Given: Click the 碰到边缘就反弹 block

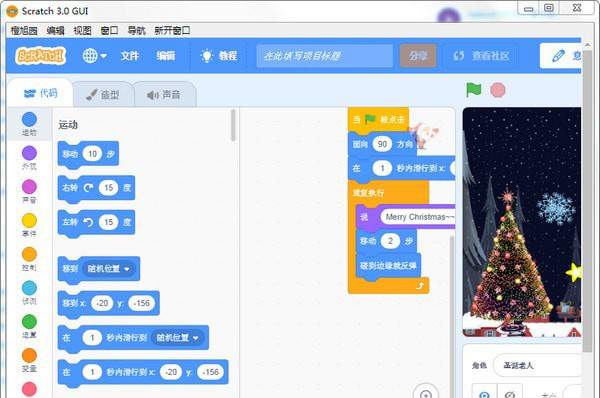Looking at the screenshot, I should point(388,266).
